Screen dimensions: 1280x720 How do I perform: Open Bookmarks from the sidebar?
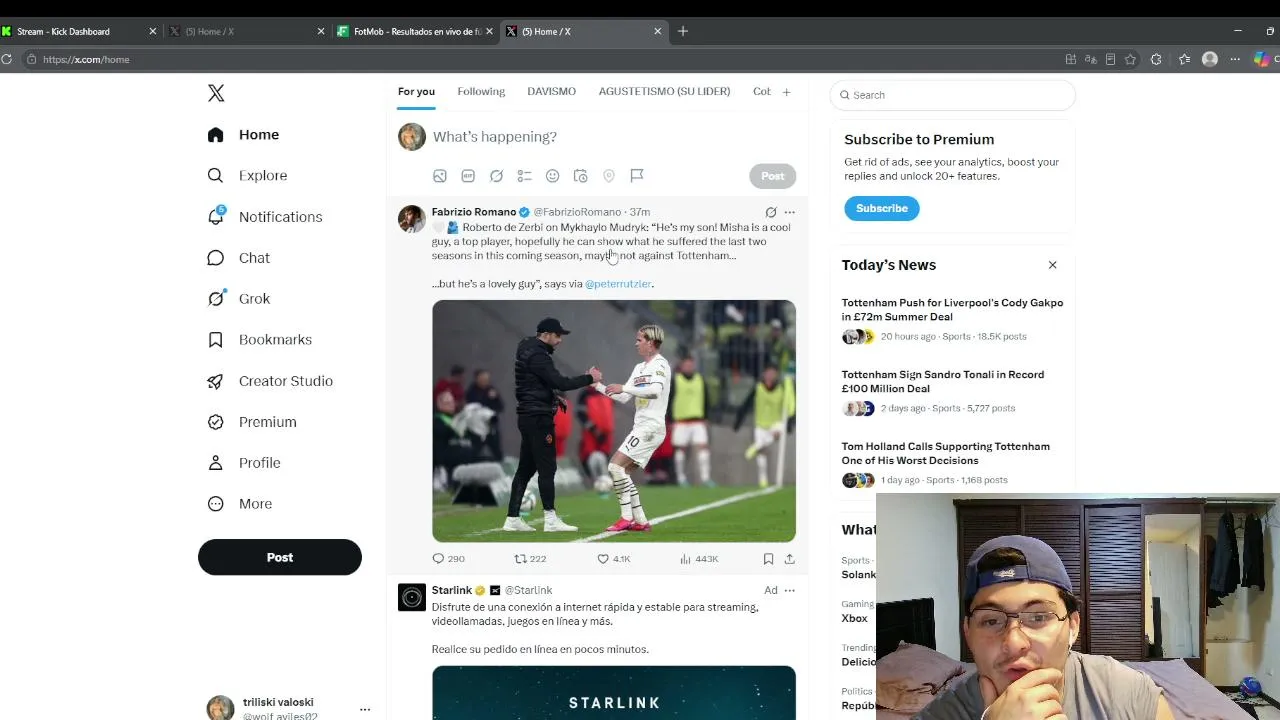[259, 340]
